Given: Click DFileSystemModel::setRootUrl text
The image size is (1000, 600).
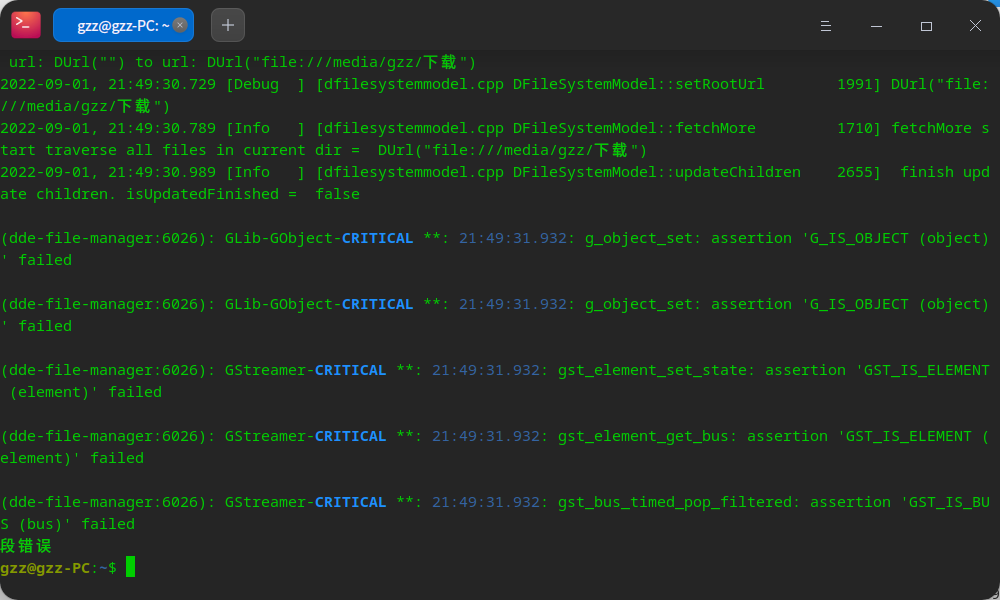Looking at the screenshot, I should tap(638, 84).
